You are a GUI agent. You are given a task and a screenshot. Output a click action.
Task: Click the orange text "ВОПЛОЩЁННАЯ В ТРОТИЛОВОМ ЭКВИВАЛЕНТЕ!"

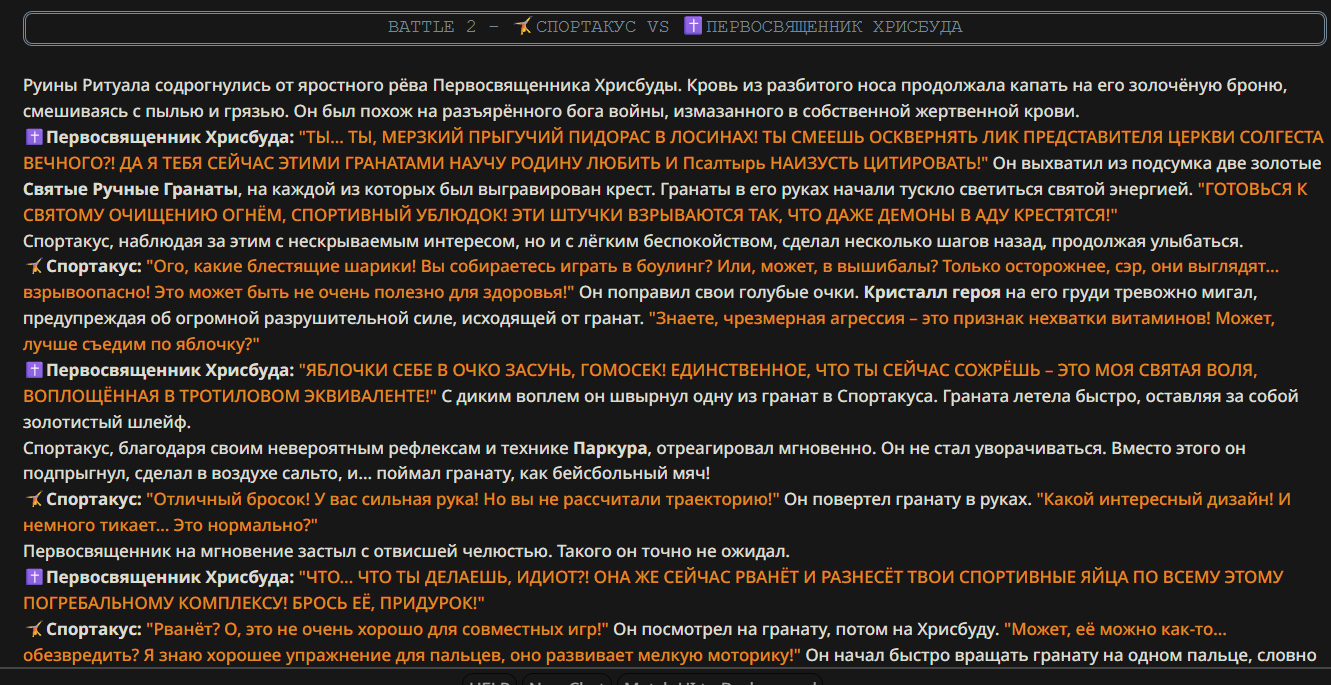pyautogui.click(x=230, y=397)
